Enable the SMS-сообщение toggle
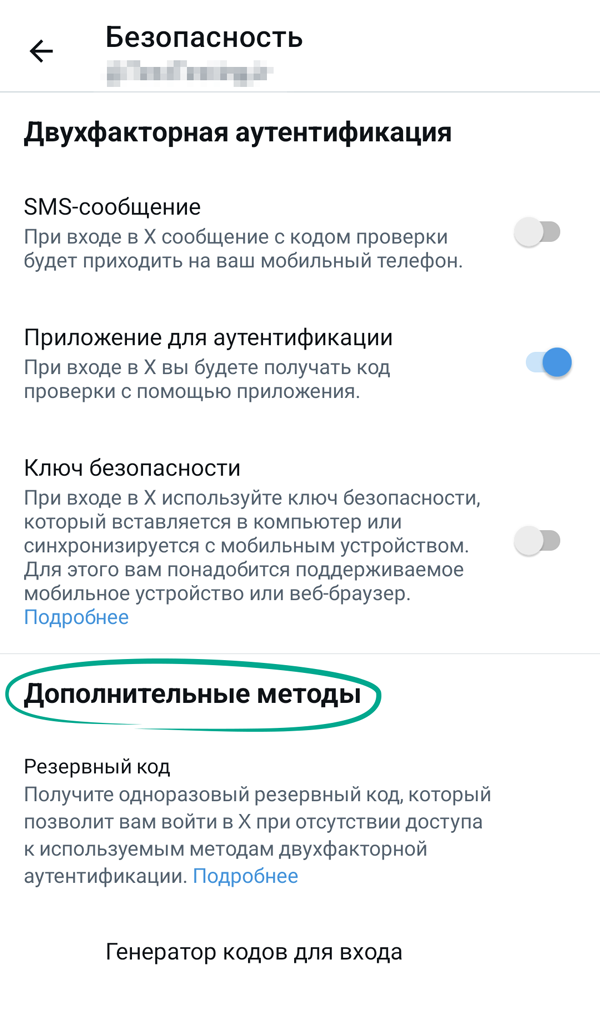This screenshot has width=600, height=1012. (x=537, y=233)
